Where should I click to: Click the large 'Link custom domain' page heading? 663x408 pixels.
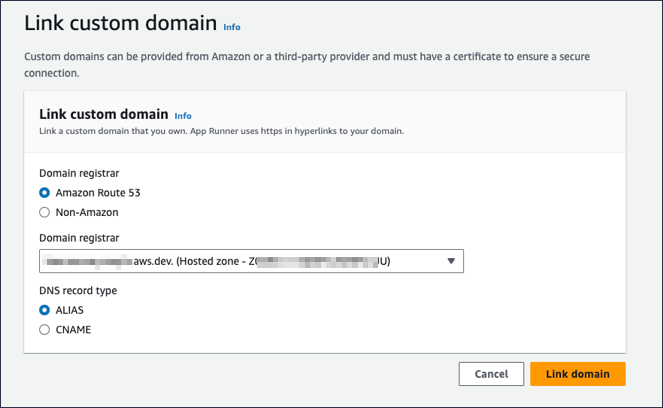pos(120,23)
